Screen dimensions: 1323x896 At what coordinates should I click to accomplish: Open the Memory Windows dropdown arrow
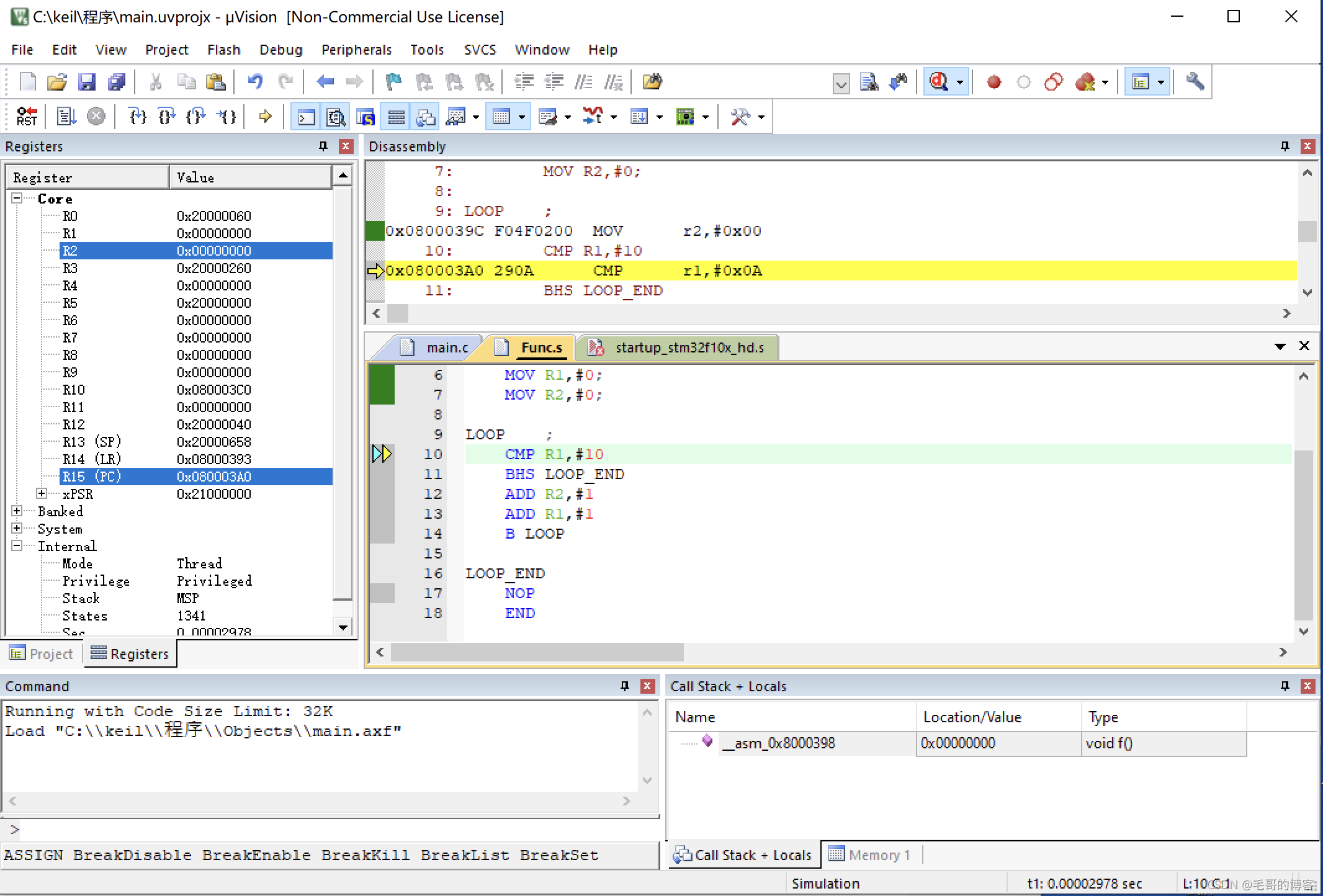[x=522, y=117]
